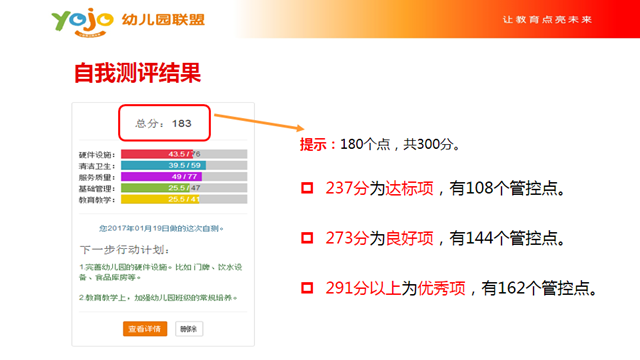Click the red square bullet beside 291分以上
The height and width of the screenshot is (360, 640).
[x=307, y=288]
